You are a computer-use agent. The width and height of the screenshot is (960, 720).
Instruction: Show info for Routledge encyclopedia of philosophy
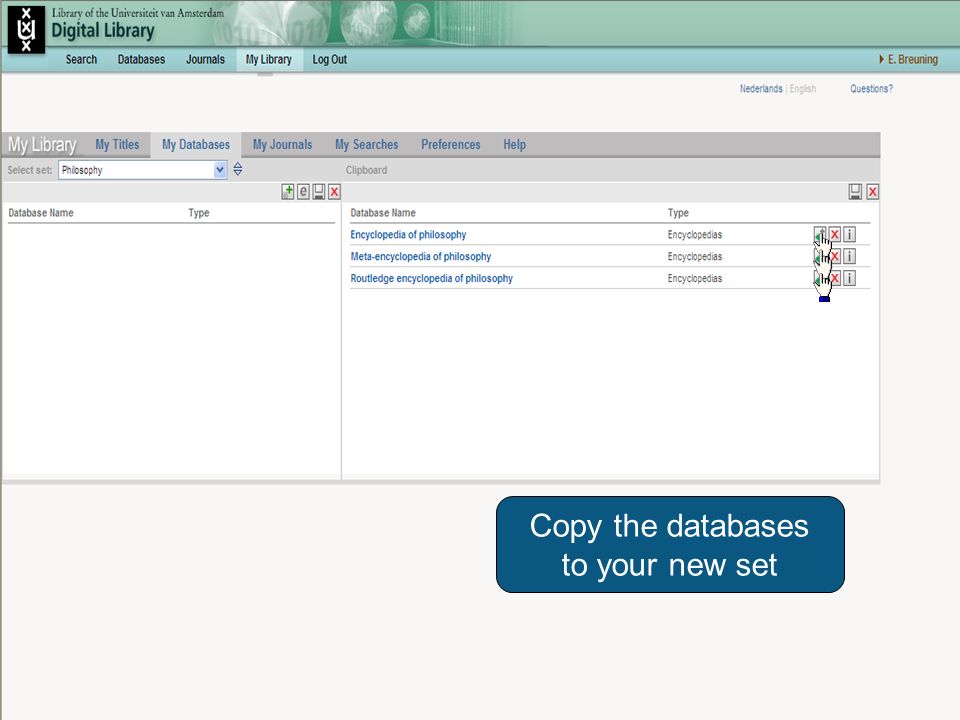(x=849, y=279)
